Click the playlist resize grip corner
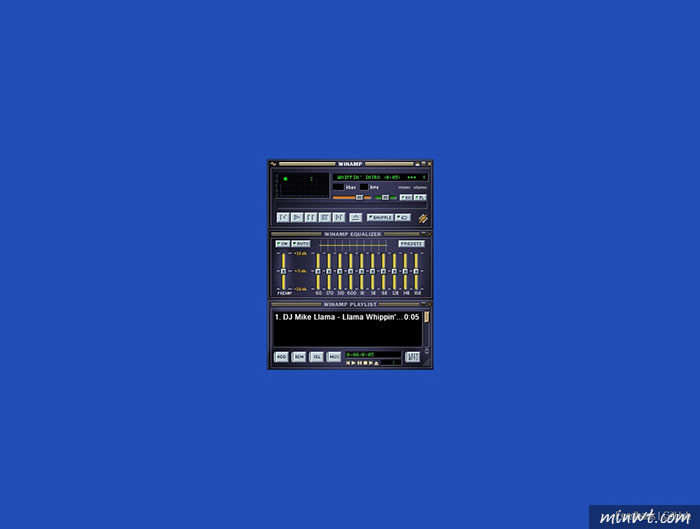The image size is (700, 529). [428, 364]
